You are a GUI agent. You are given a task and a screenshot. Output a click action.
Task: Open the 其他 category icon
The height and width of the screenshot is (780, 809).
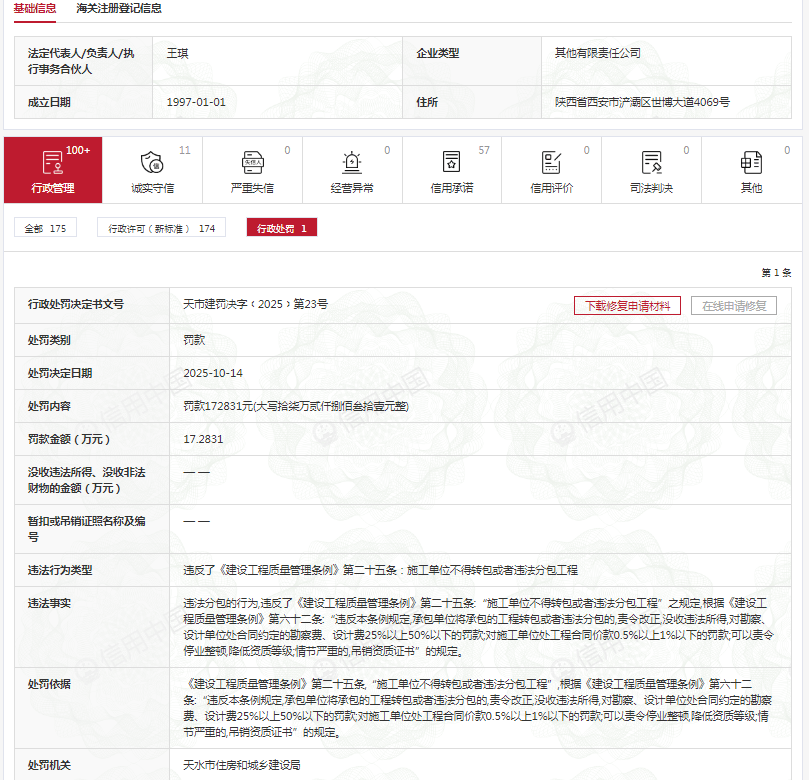click(751, 162)
